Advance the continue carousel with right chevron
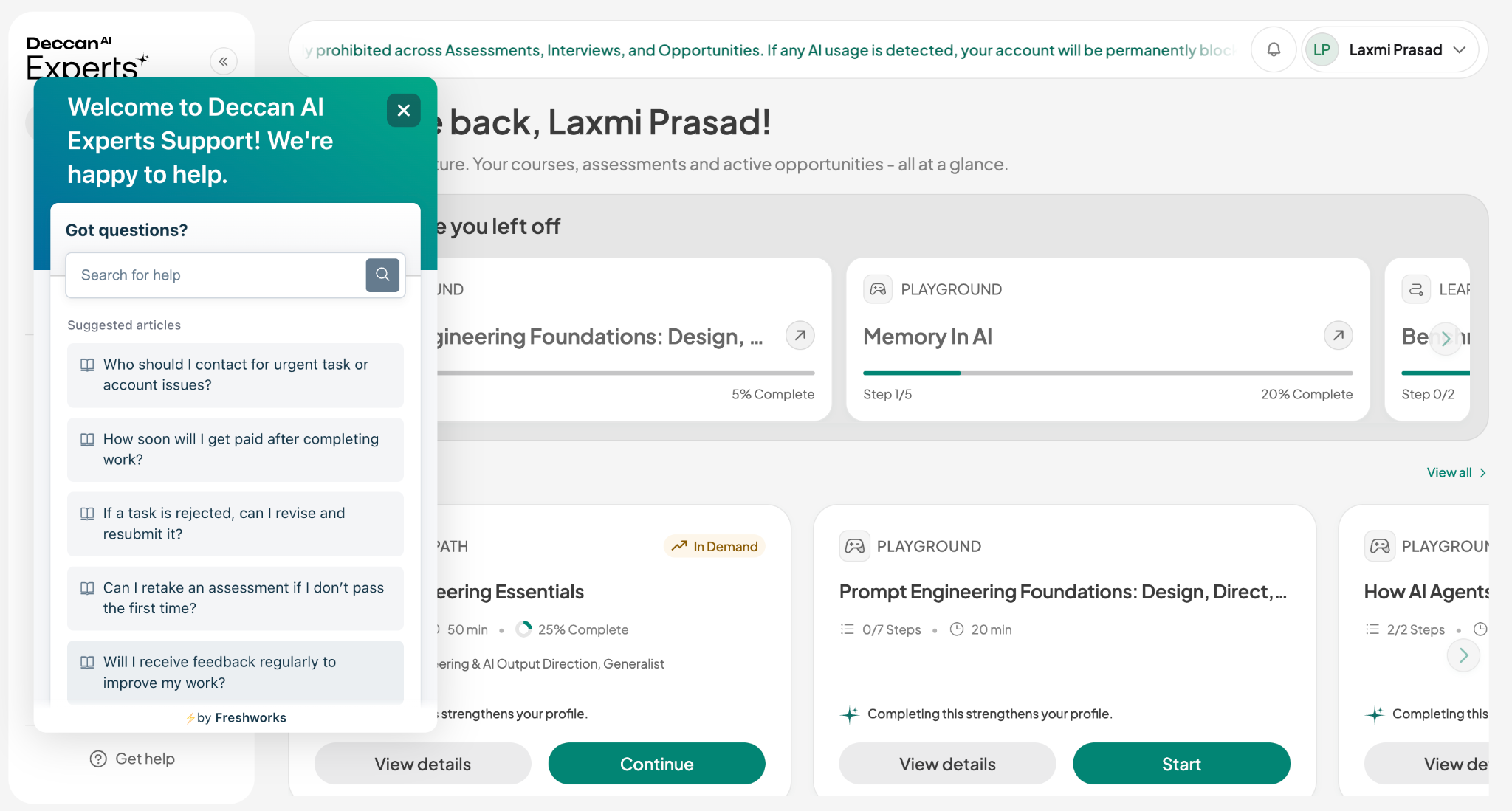This screenshot has width=1512, height=811. coord(1446,339)
